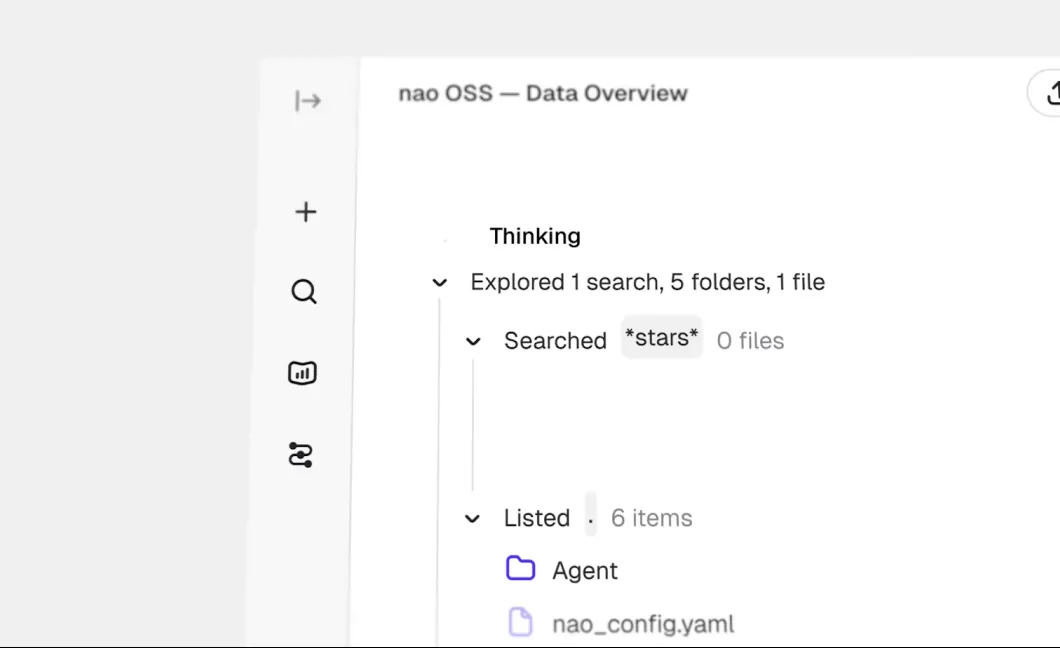Click the 0 files result count
Viewport: 1060px width, 648px height.
(750, 341)
